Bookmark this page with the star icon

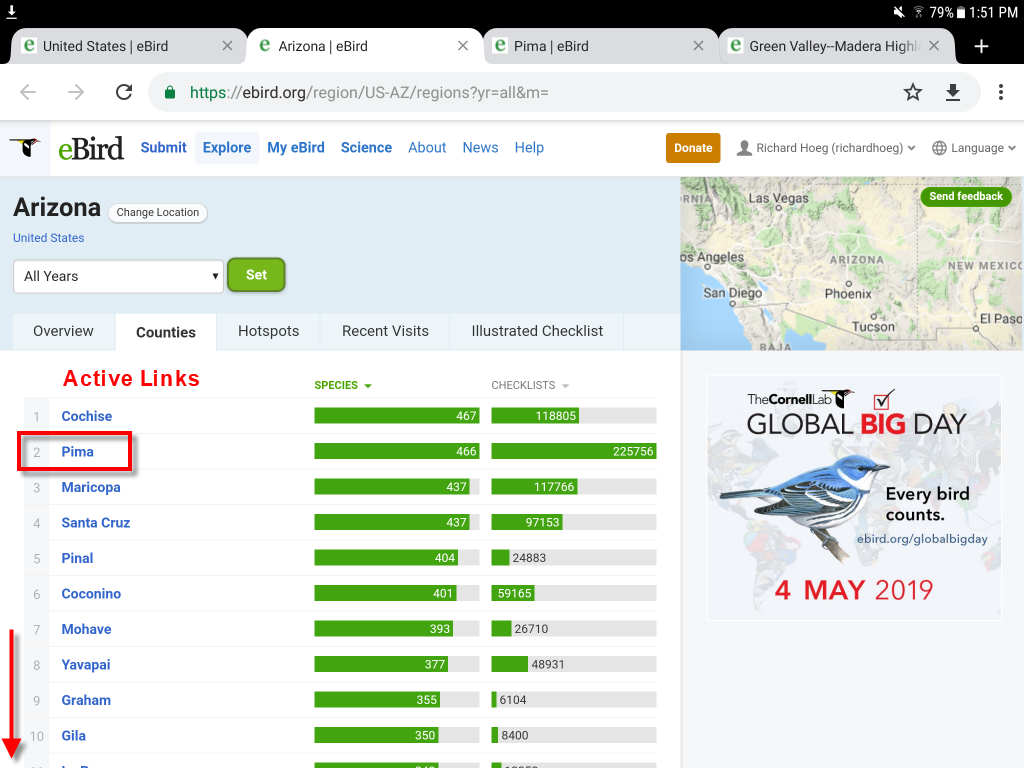[x=912, y=92]
